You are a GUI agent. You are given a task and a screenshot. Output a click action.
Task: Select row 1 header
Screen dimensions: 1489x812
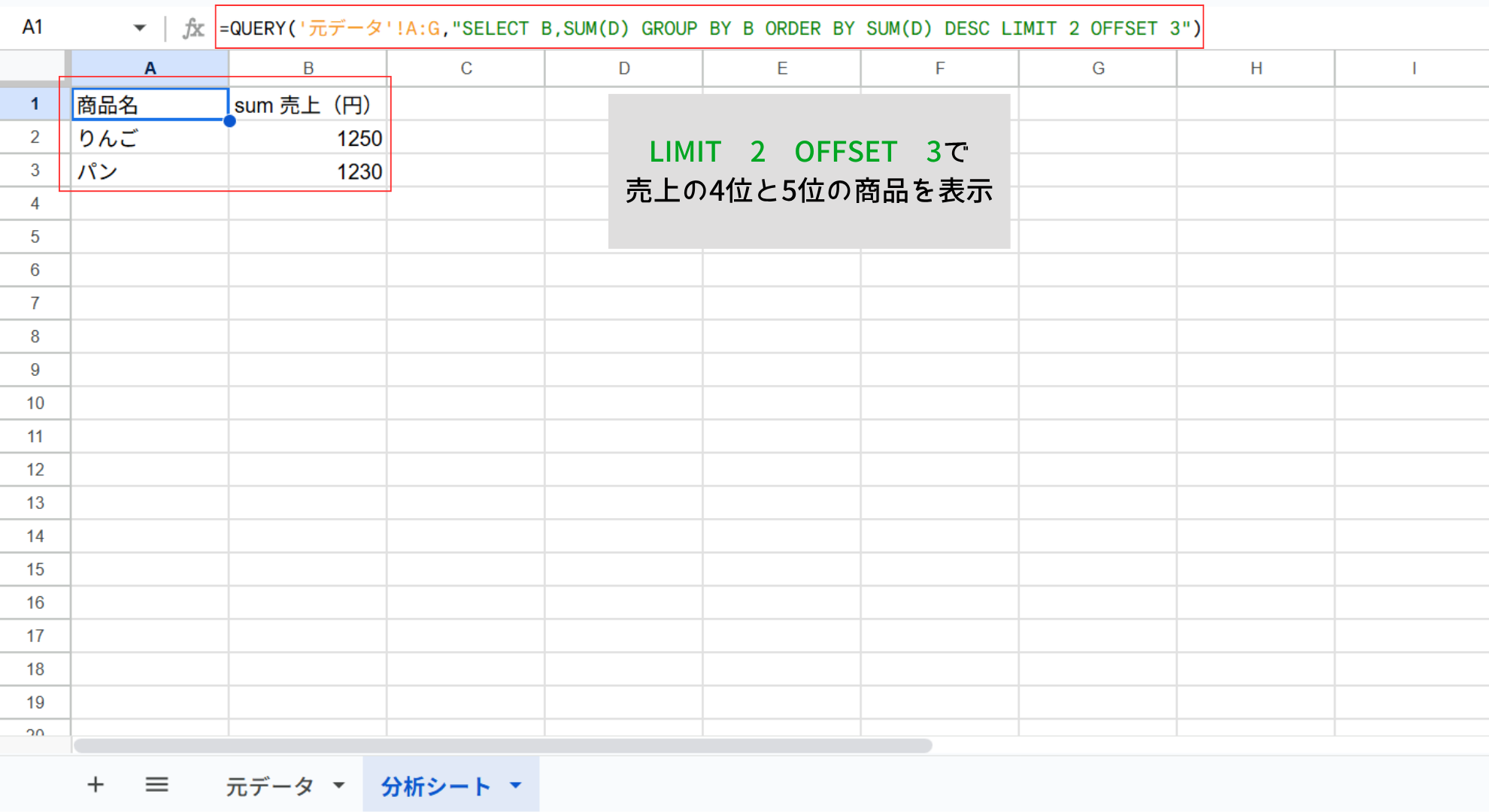(x=35, y=104)
